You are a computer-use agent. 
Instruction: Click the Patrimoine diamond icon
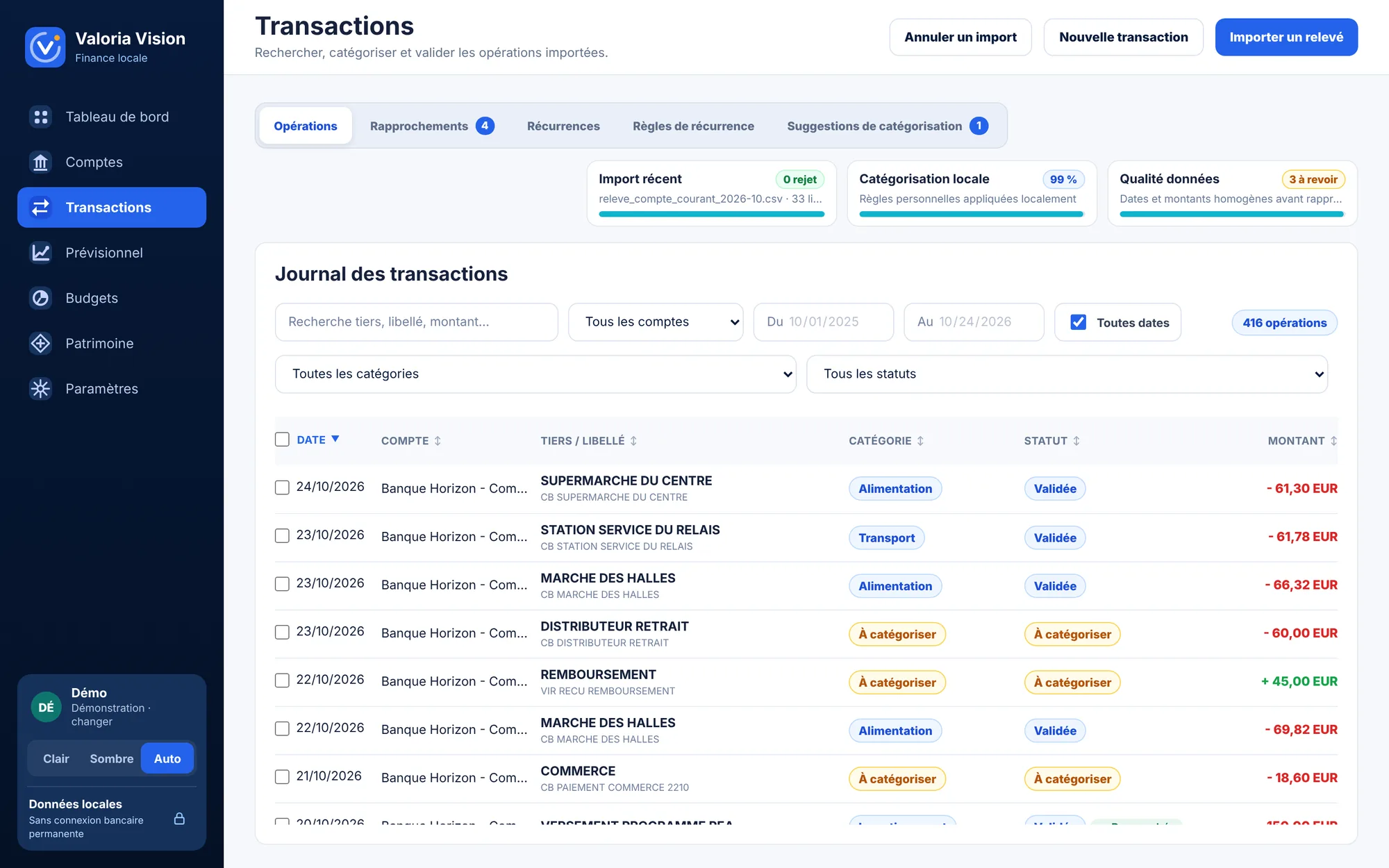tap(41, 343)
